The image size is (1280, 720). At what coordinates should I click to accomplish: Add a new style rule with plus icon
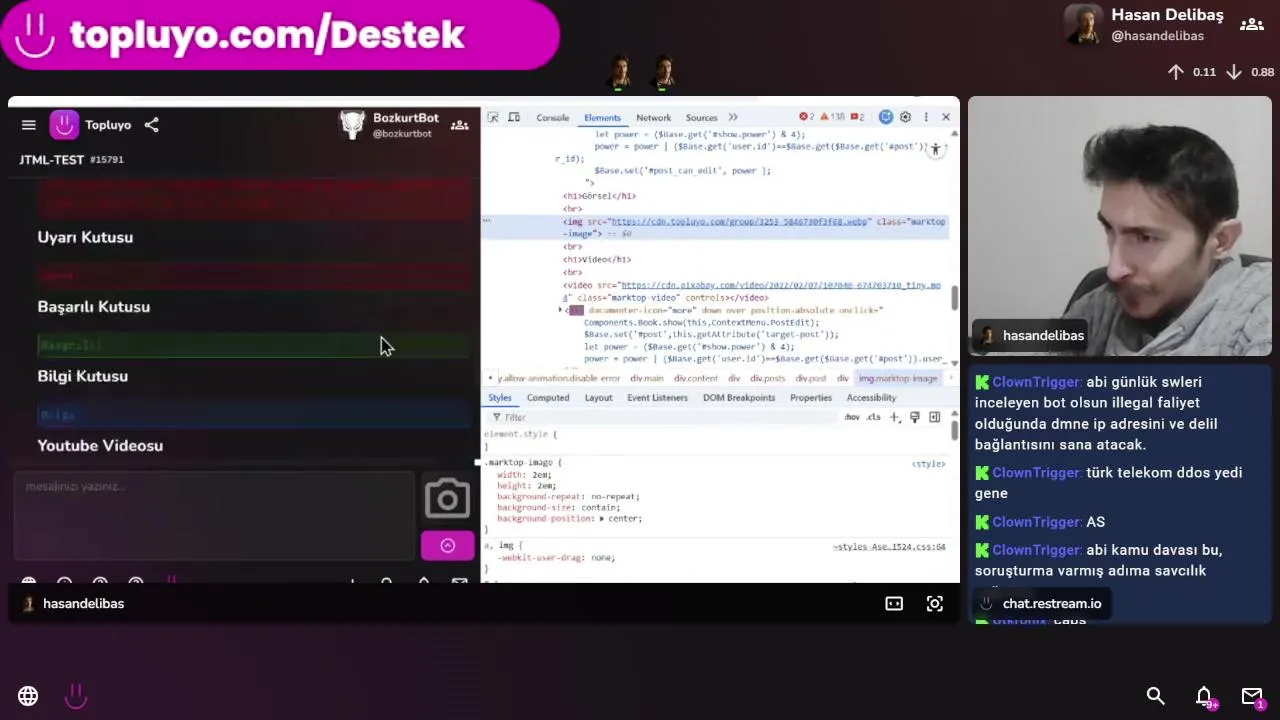[895, 417]
